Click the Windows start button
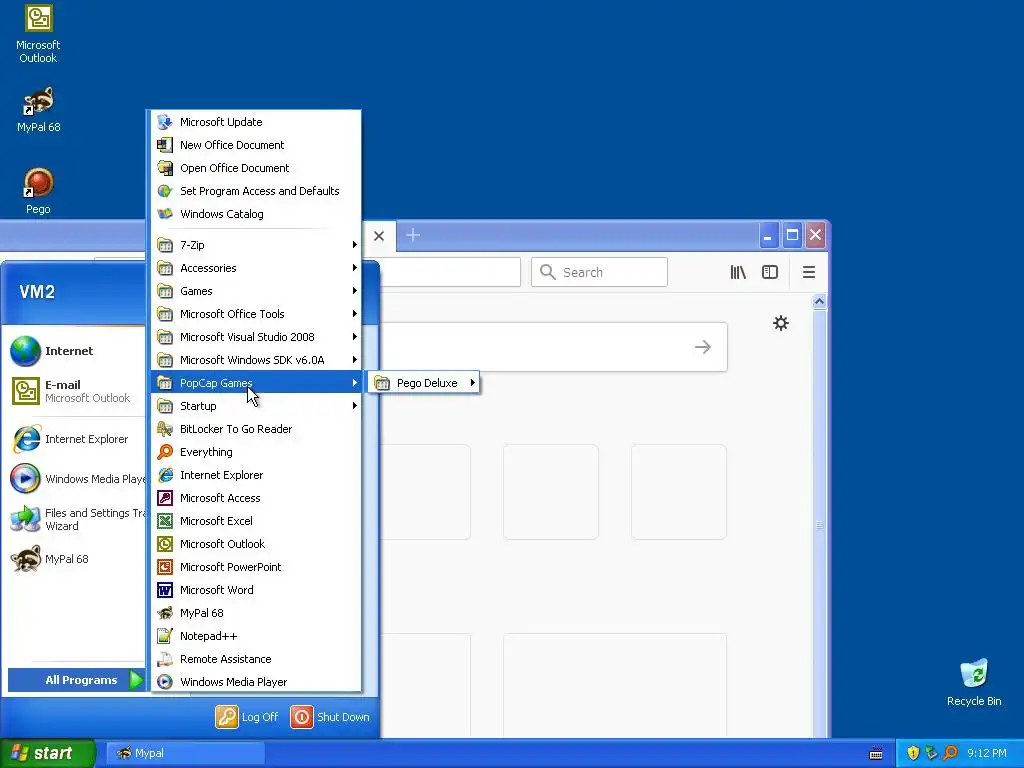The image size is (1024, 768). click(x=47, y=753)
